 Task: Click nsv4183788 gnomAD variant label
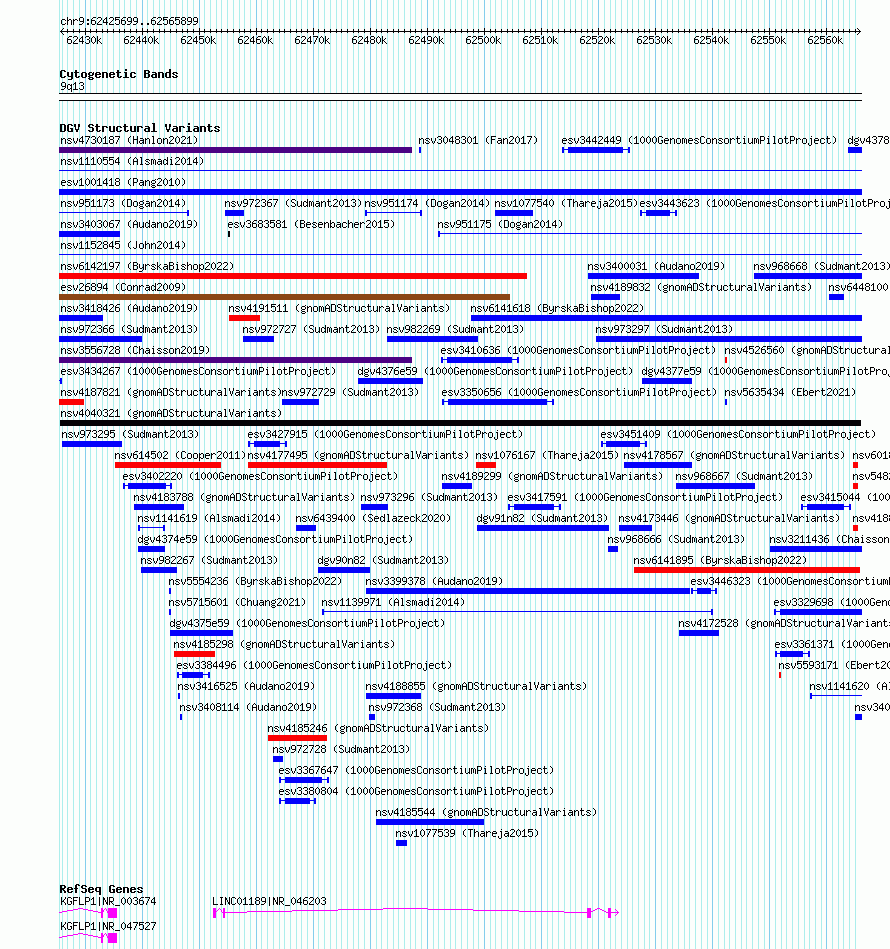(244, 497)
